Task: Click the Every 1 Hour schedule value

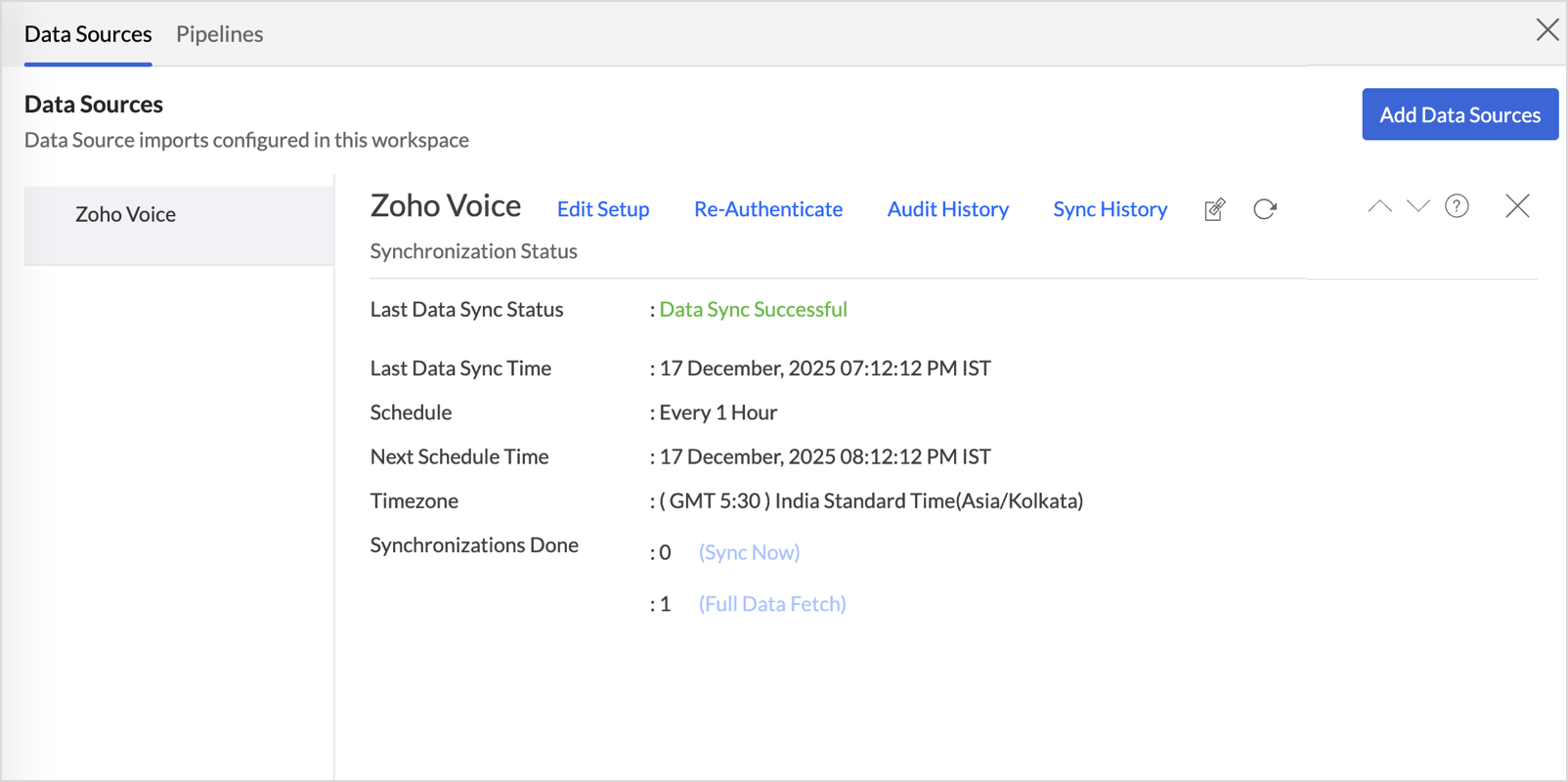Action: pos(718,413)
